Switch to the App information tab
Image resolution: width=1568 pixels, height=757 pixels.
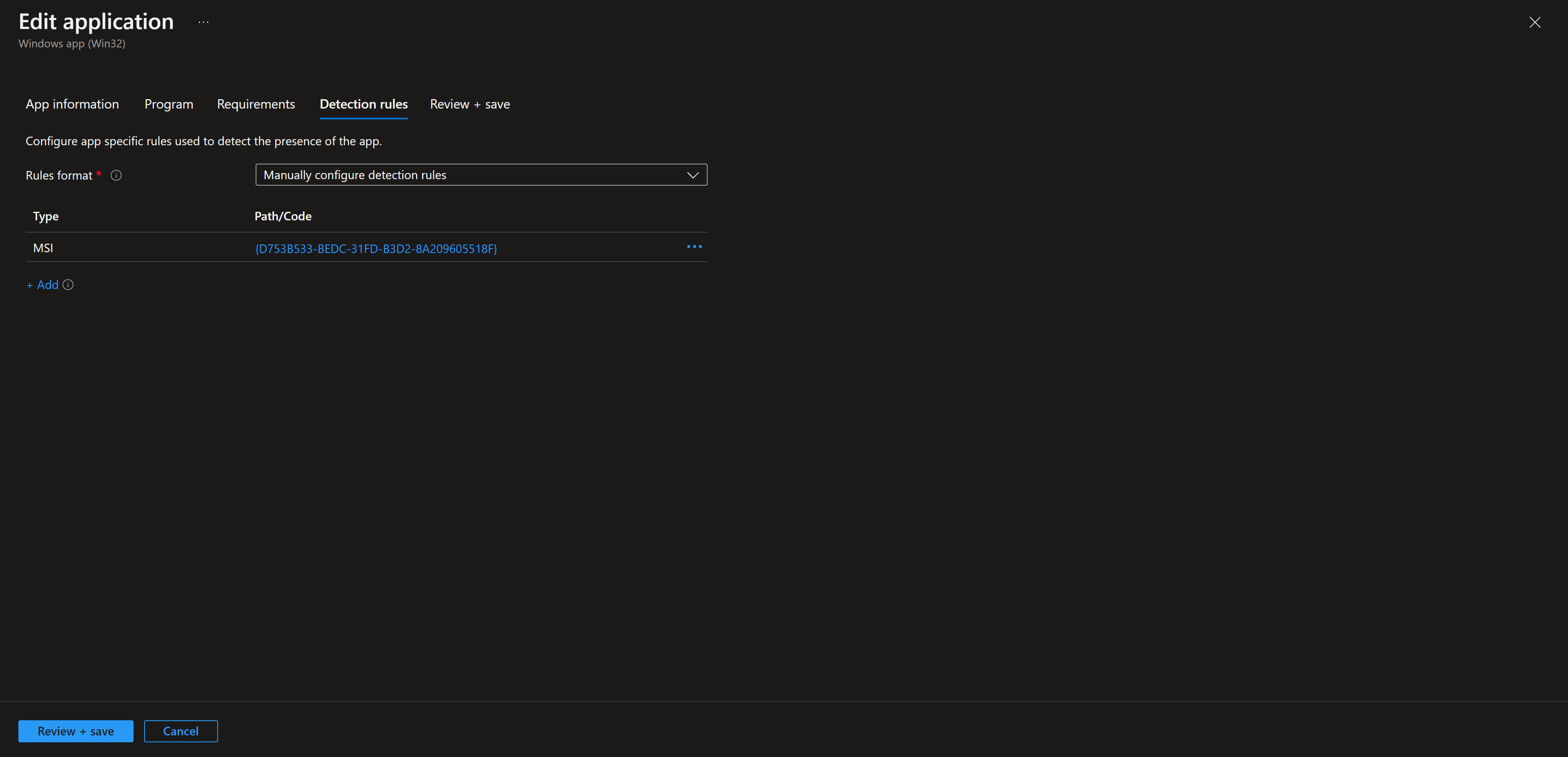(72, 104)
